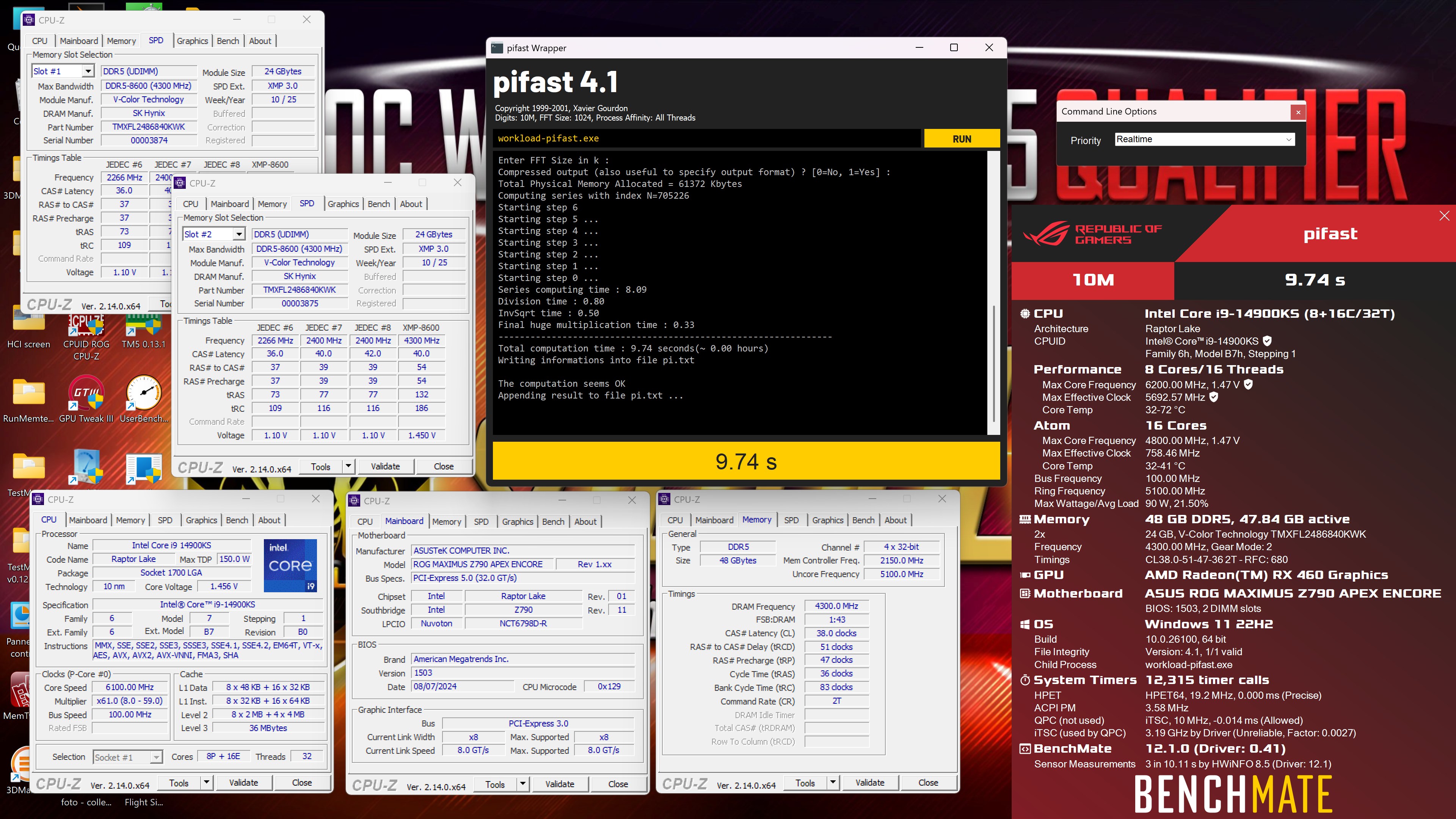Click the BIOS Version 1503 field
The width and height of the screenshot is (1456, 819).
523,673
